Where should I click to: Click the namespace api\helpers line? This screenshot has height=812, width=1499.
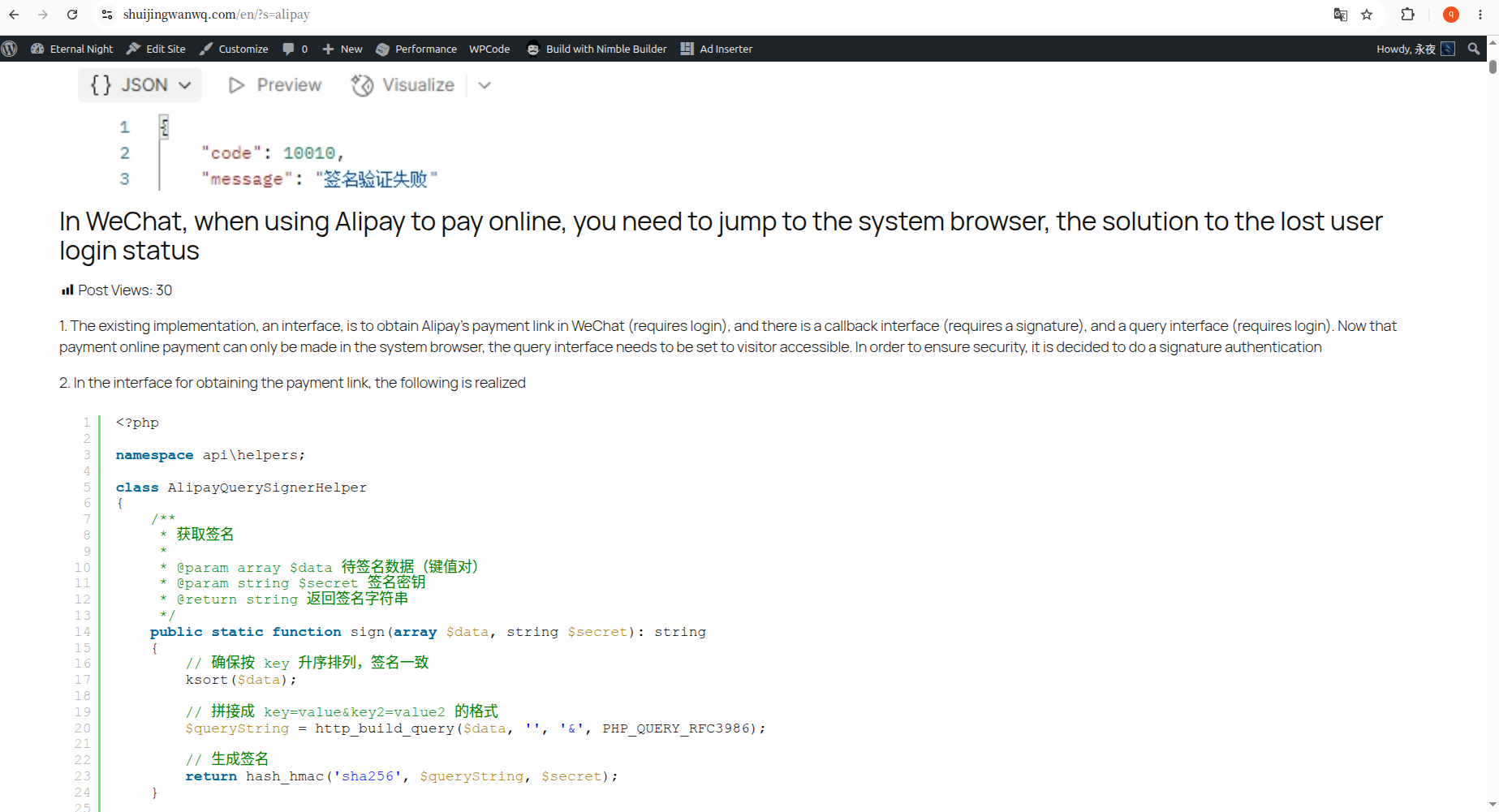(x=210, y=455)
